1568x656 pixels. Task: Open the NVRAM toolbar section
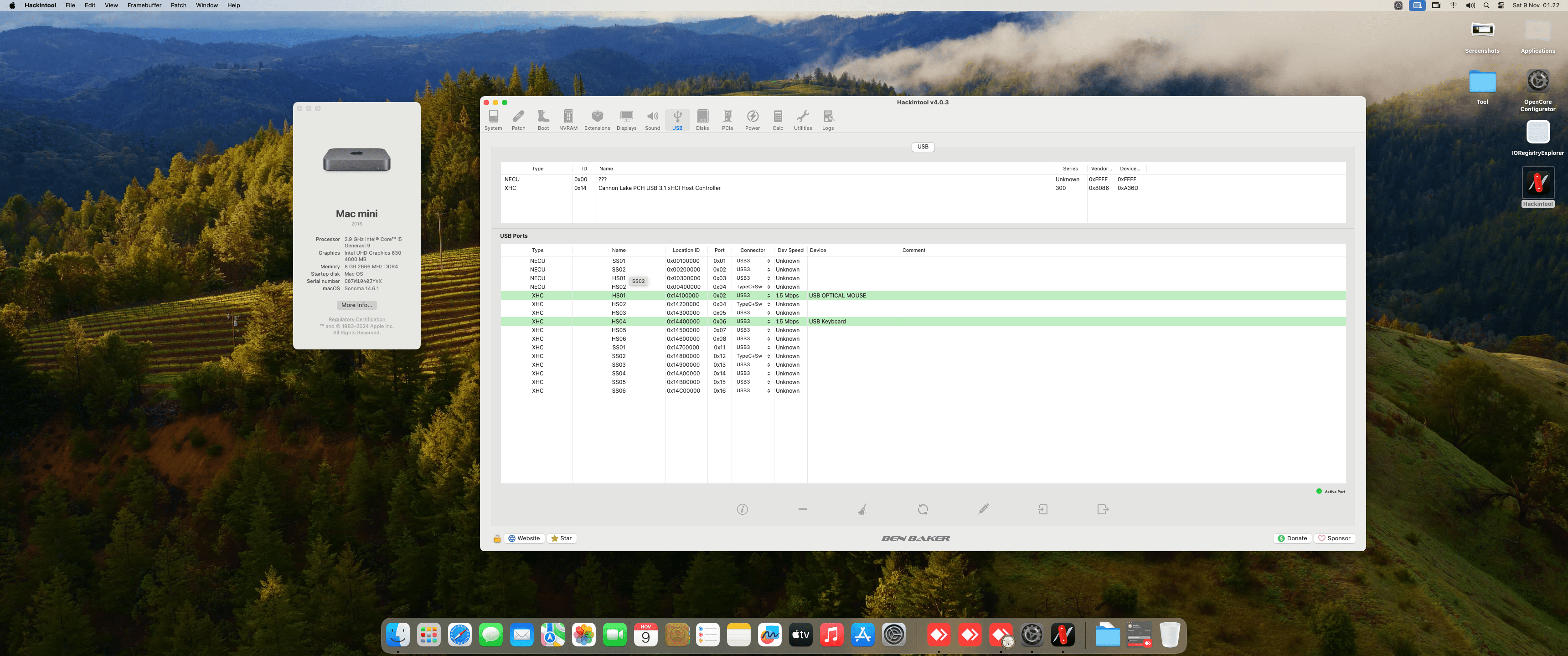point(568,120)
